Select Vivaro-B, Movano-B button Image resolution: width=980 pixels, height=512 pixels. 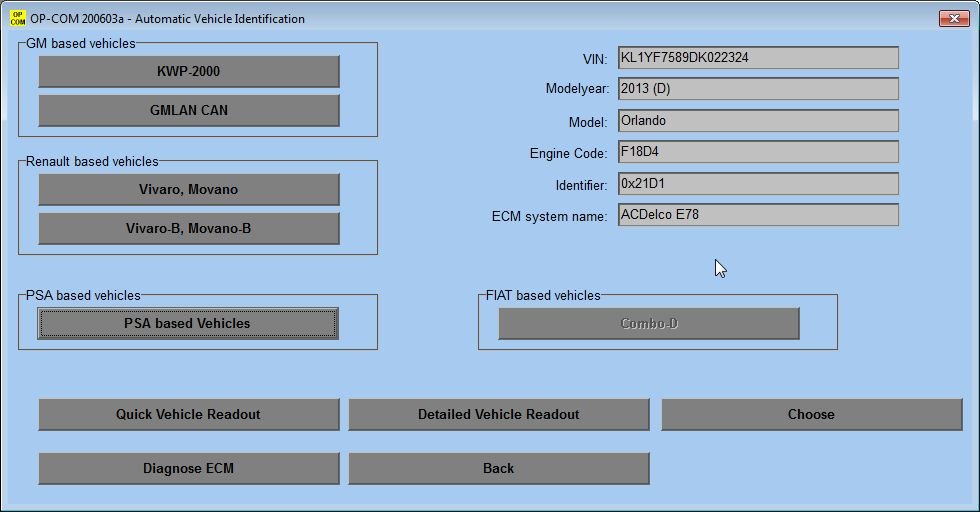(x=189, y=229)
